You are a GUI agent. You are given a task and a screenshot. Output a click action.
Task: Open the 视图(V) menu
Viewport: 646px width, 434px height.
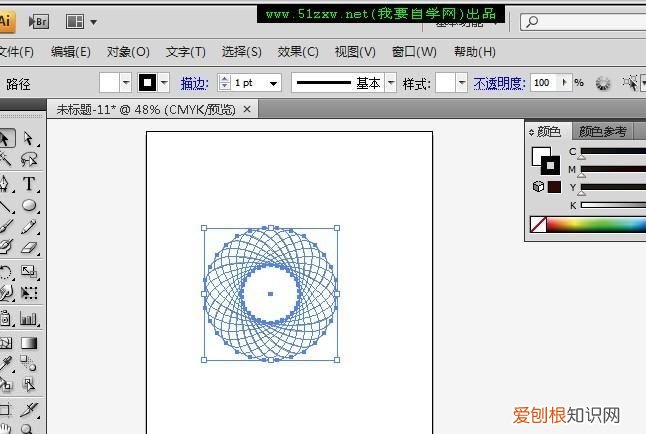pos(355,52)
